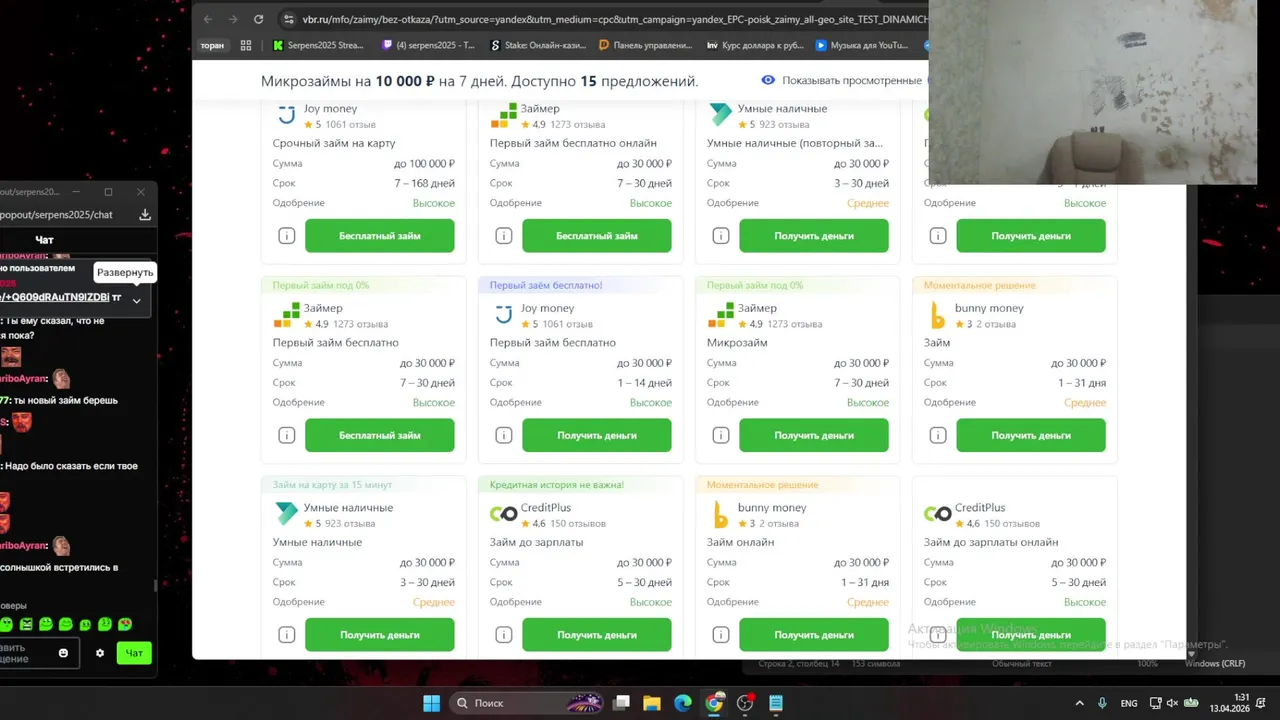Click bunny money logo on Займ онлайн card

[720, 515]
